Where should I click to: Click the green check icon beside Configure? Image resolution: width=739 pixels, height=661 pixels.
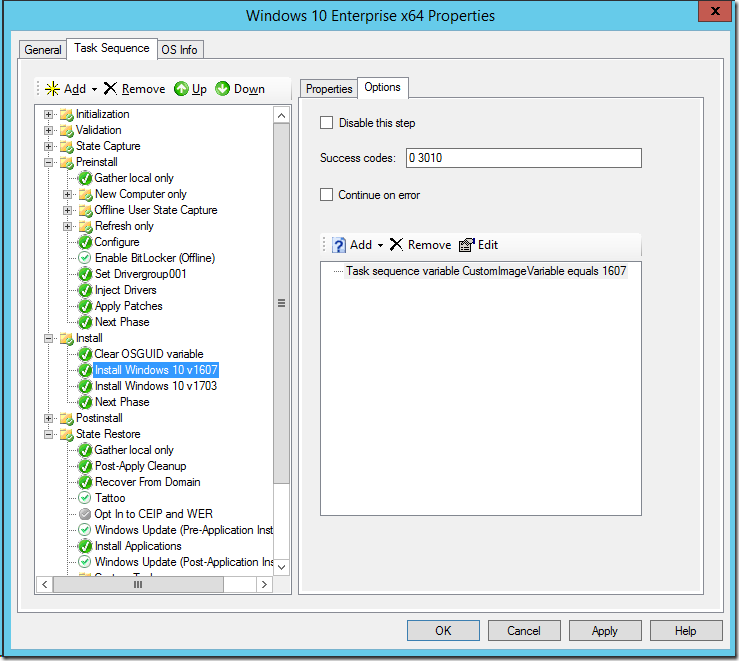85,242
